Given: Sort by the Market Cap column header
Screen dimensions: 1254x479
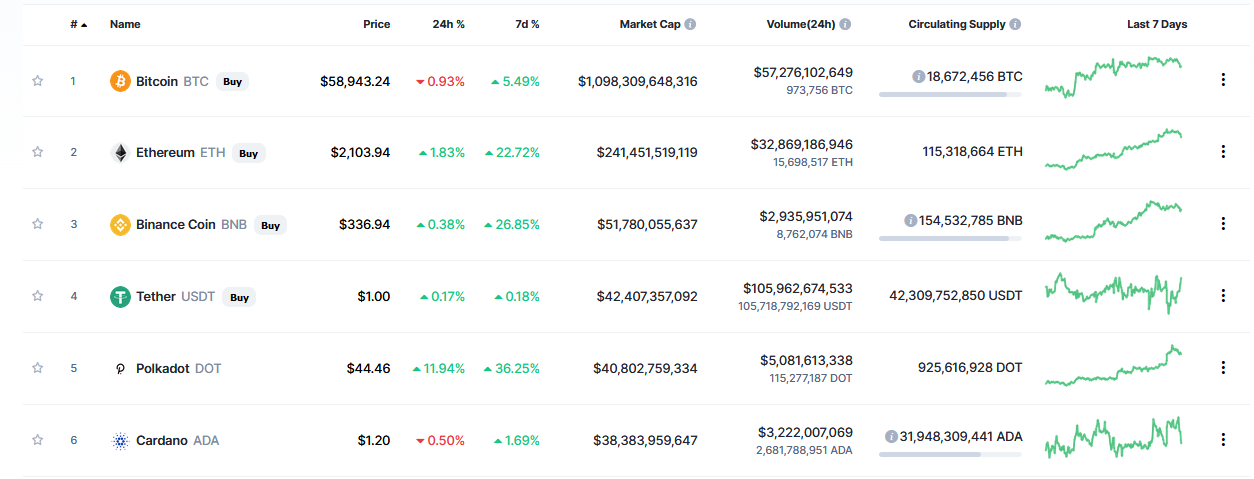Looking at the screenshot, I should coord(651,24).
